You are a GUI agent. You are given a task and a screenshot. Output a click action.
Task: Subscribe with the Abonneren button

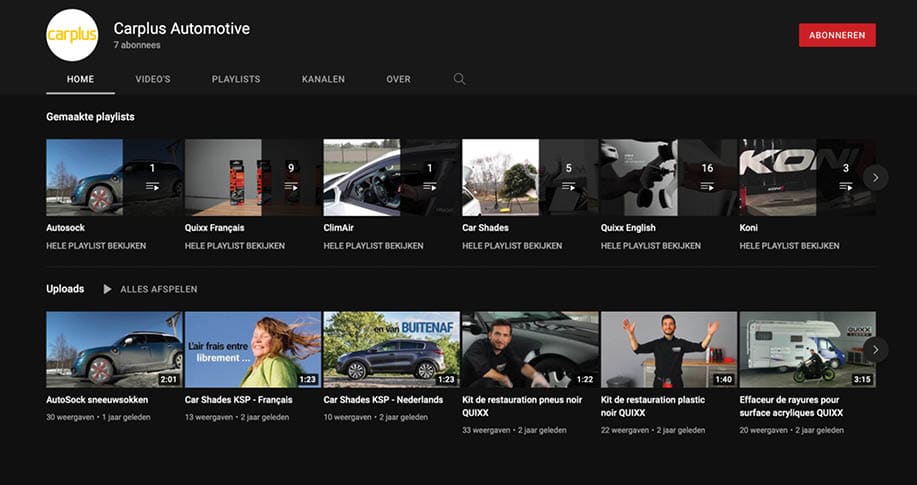pyautogui.click(x=837, y=35)
